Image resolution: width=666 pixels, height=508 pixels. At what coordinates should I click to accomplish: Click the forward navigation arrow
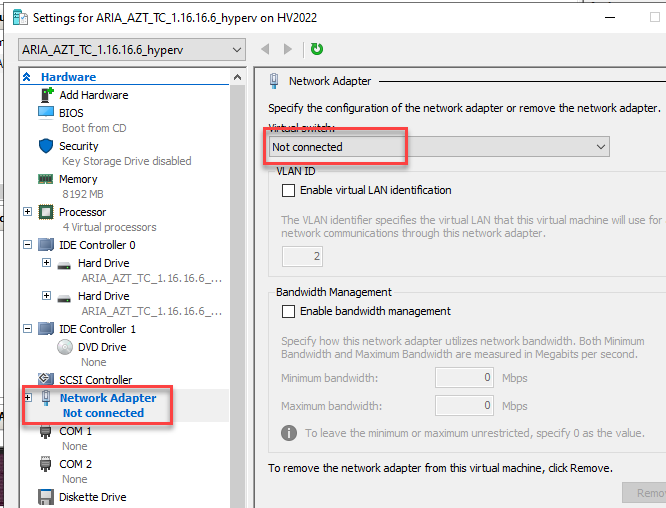click(x=288, y=49)
